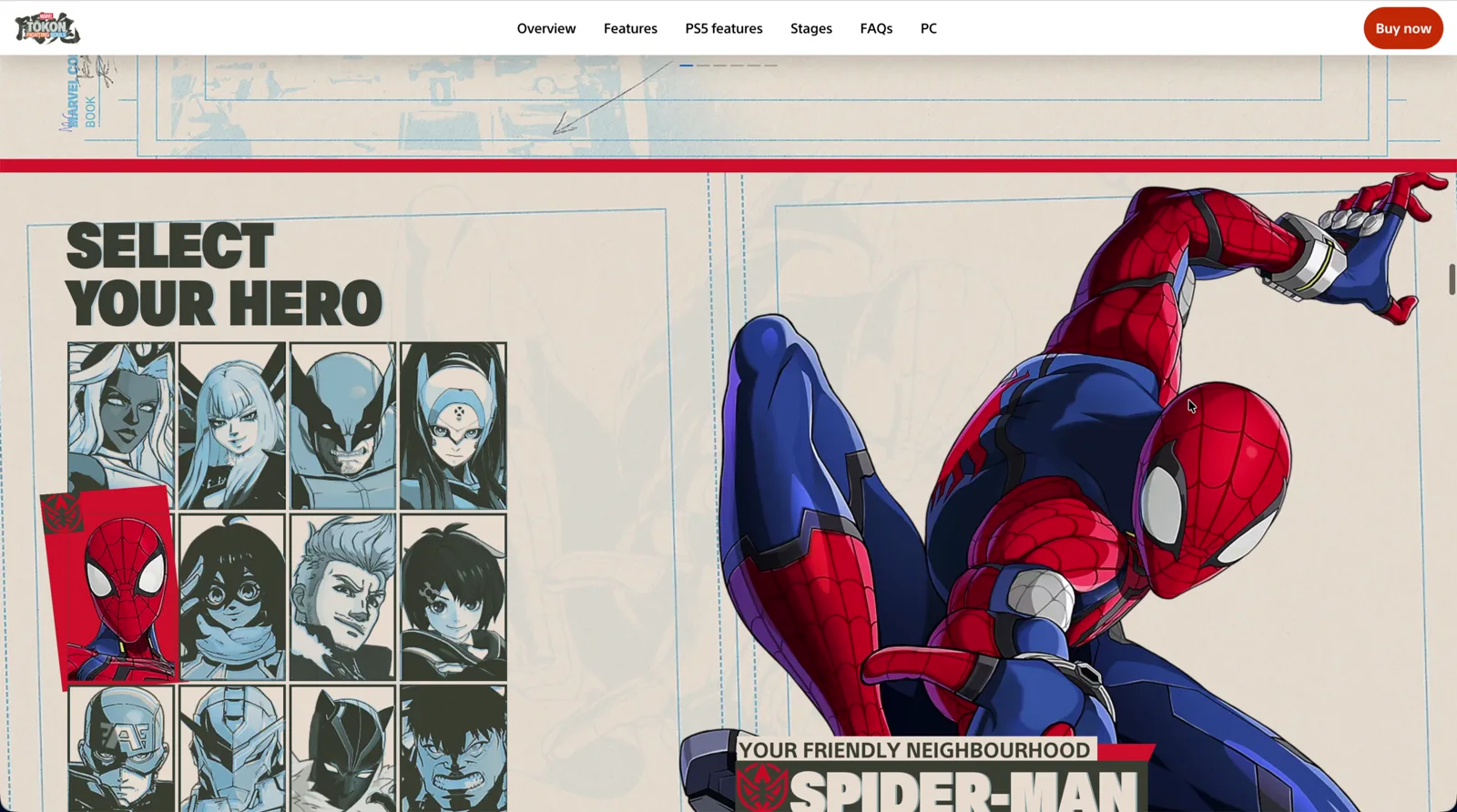Select the Hulk hero portrait

[x=453, y=748]
